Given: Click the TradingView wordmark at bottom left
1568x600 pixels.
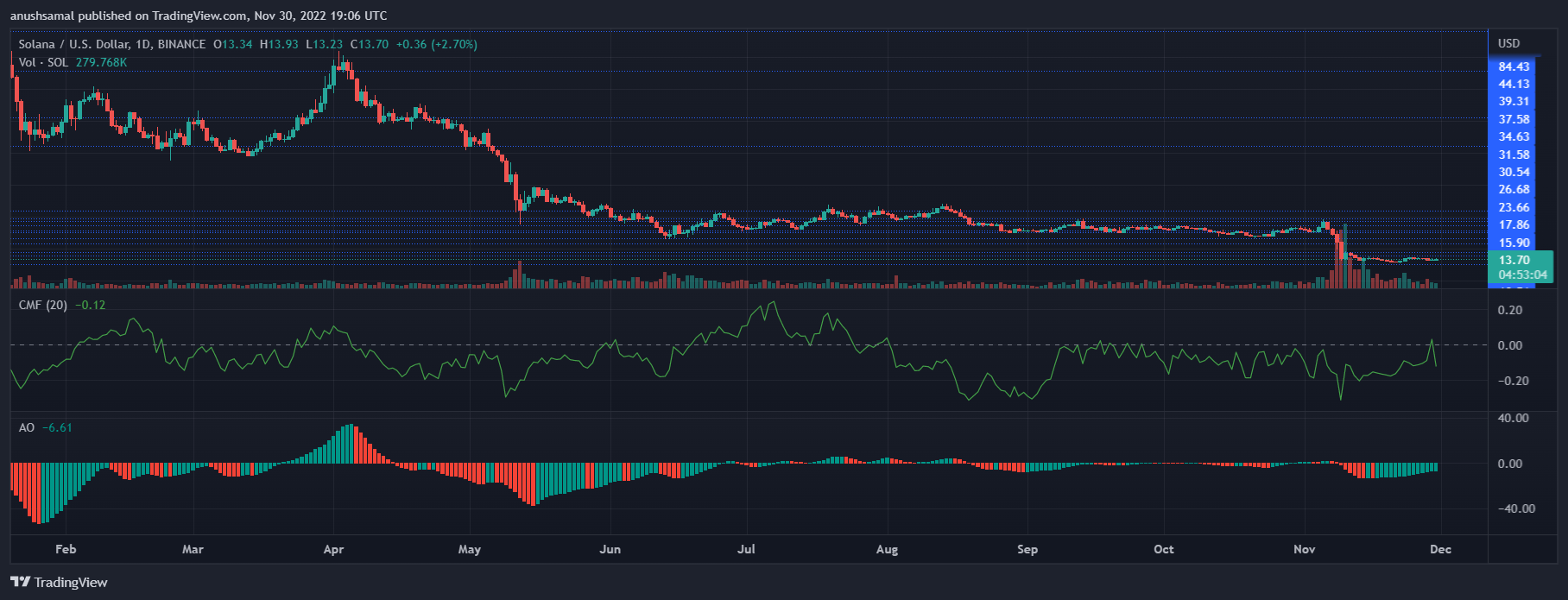Looking at the screenshot, I should click(x=71, y=583).
